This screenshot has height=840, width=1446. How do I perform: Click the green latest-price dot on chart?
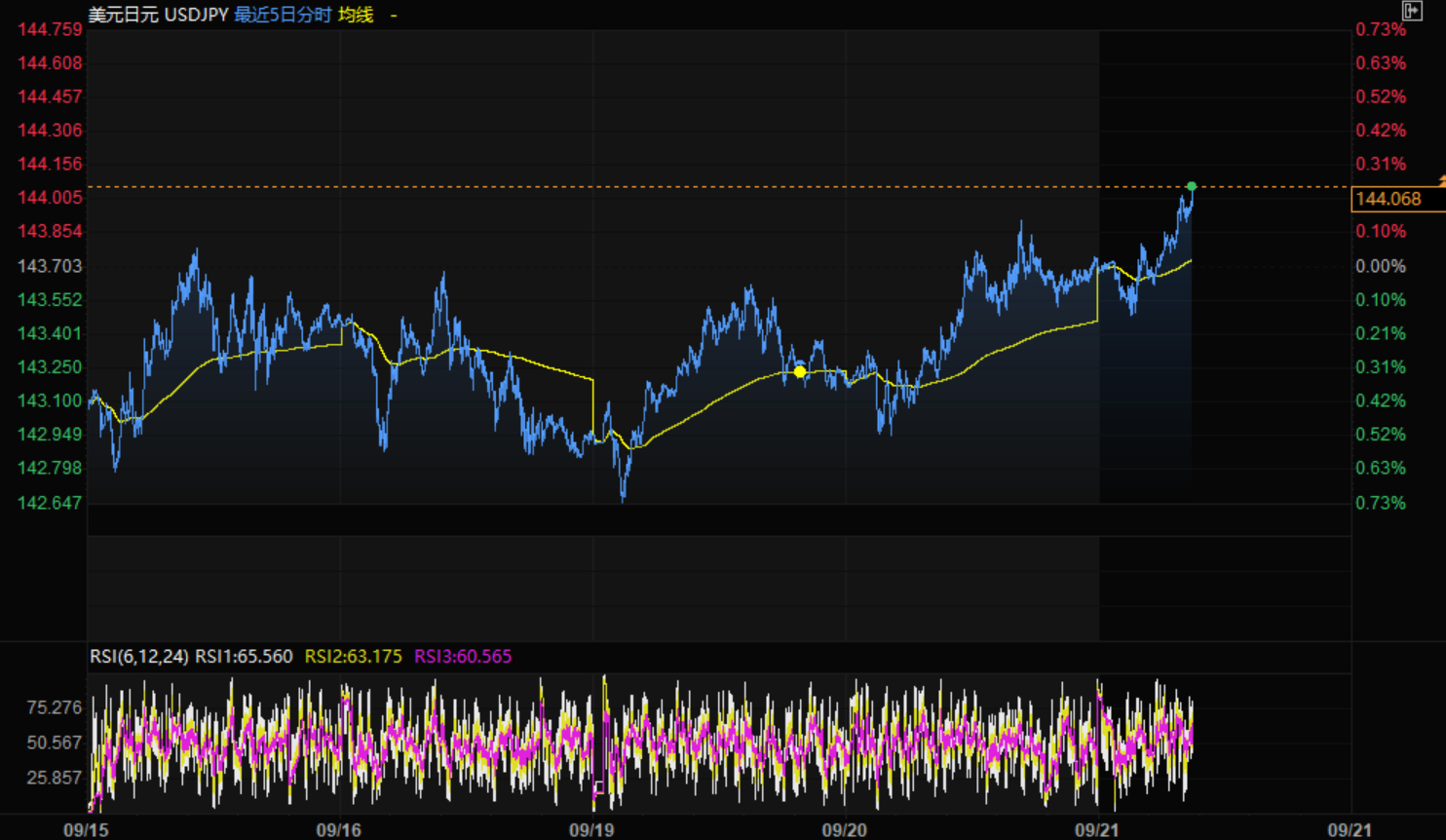pos(1191,186)
